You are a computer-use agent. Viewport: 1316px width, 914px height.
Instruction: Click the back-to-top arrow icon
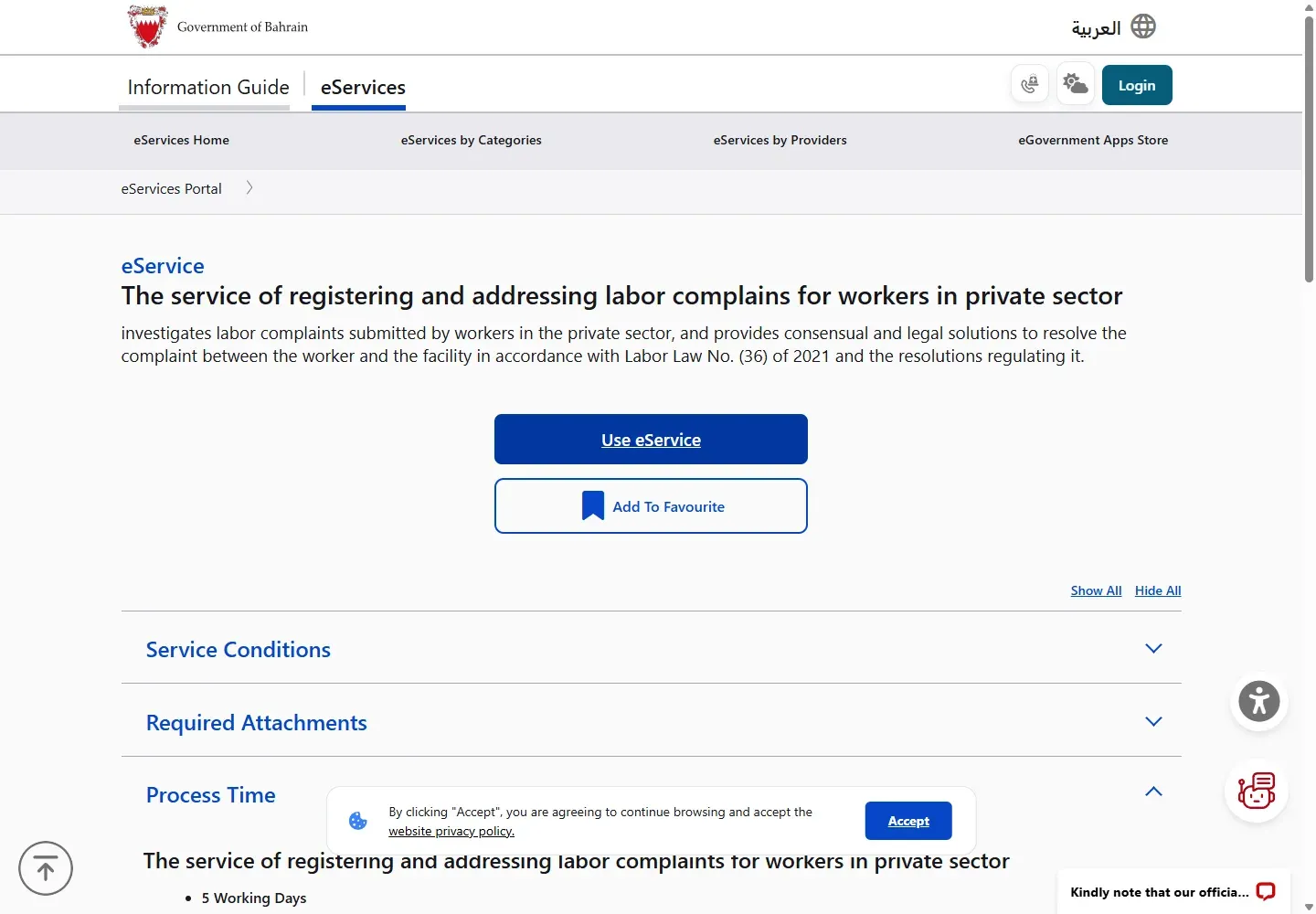tap(46, 868)
